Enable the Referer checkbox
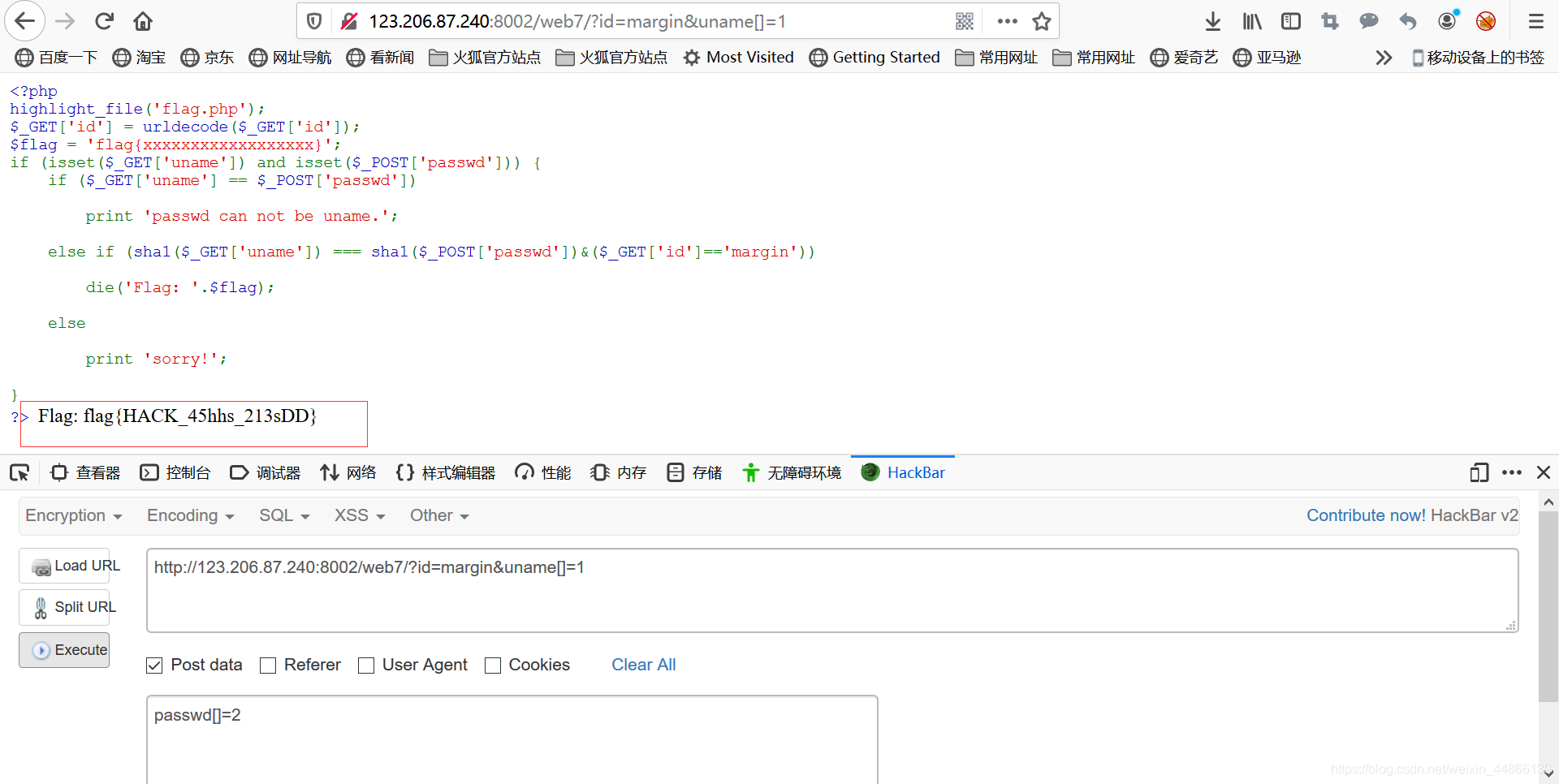Image resolution: width=1559 pixels, height=784 pixels. [x=268, y=666]
